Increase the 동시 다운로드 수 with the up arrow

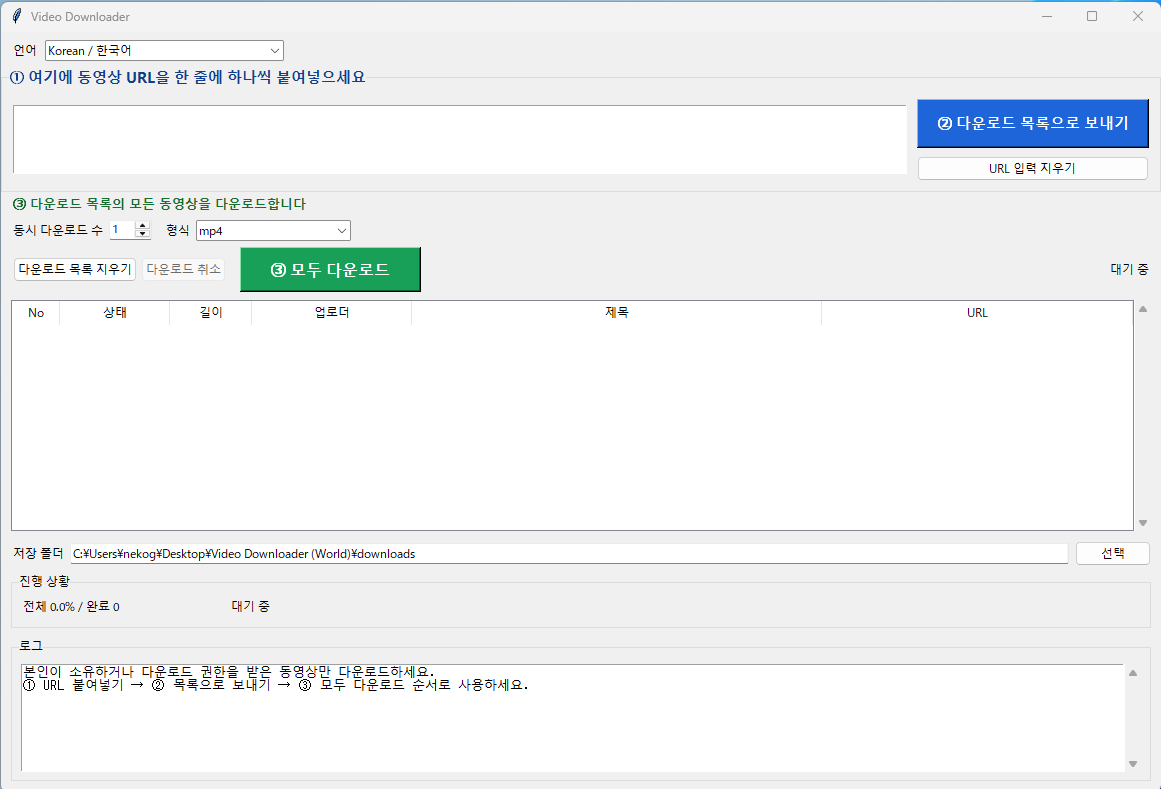click(x=143, y=226)
